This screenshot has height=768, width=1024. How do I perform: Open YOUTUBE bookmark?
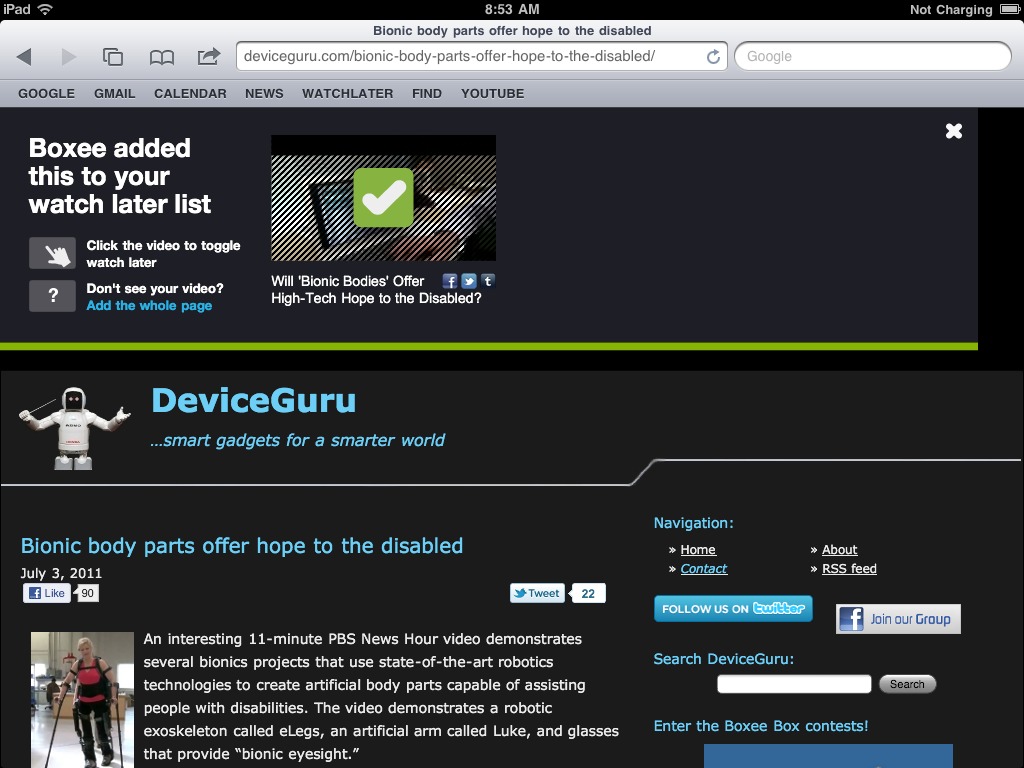[492, 93]
